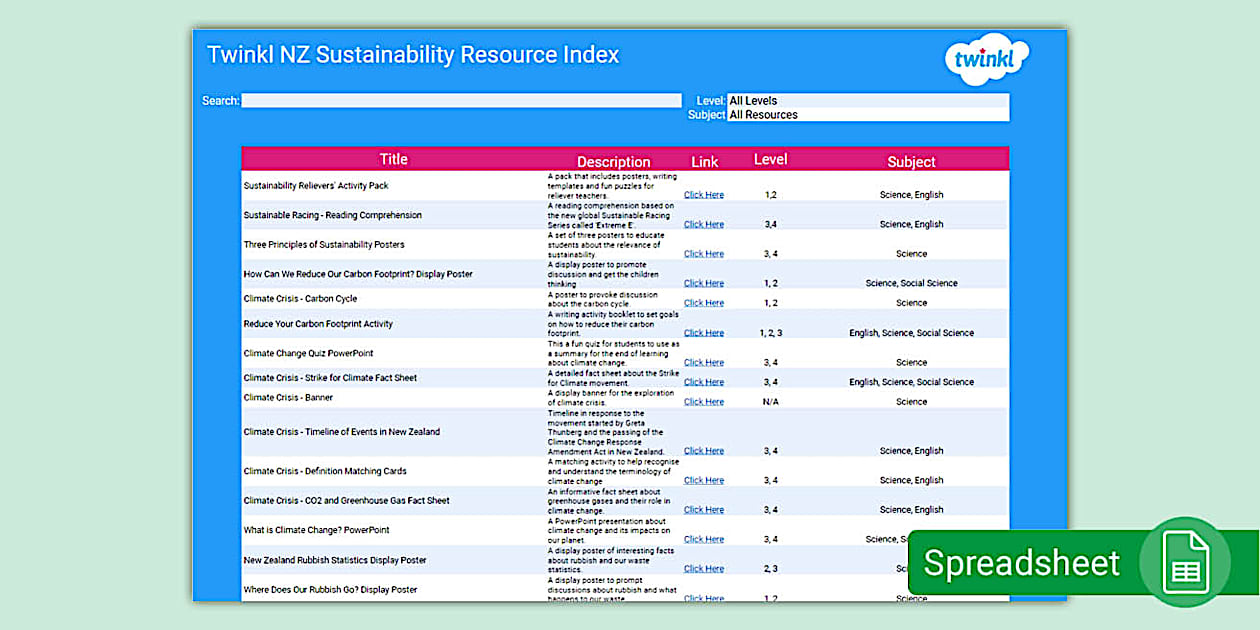Open New Zealand Rubbish Statistics Poster link
This screenshot has width=1260, height=630.
(703, 568)
